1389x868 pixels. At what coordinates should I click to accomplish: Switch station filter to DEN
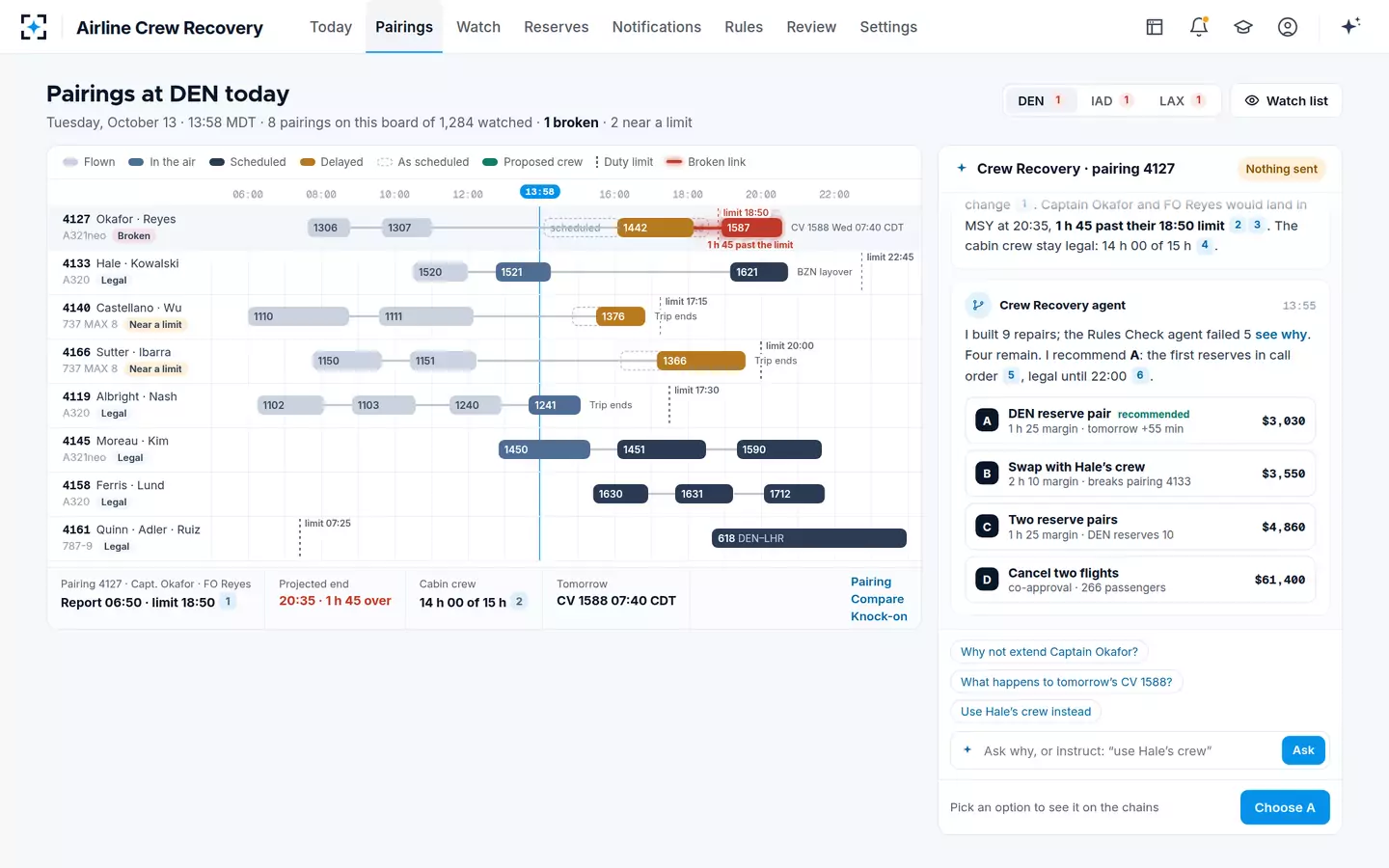pos(1041,101)
